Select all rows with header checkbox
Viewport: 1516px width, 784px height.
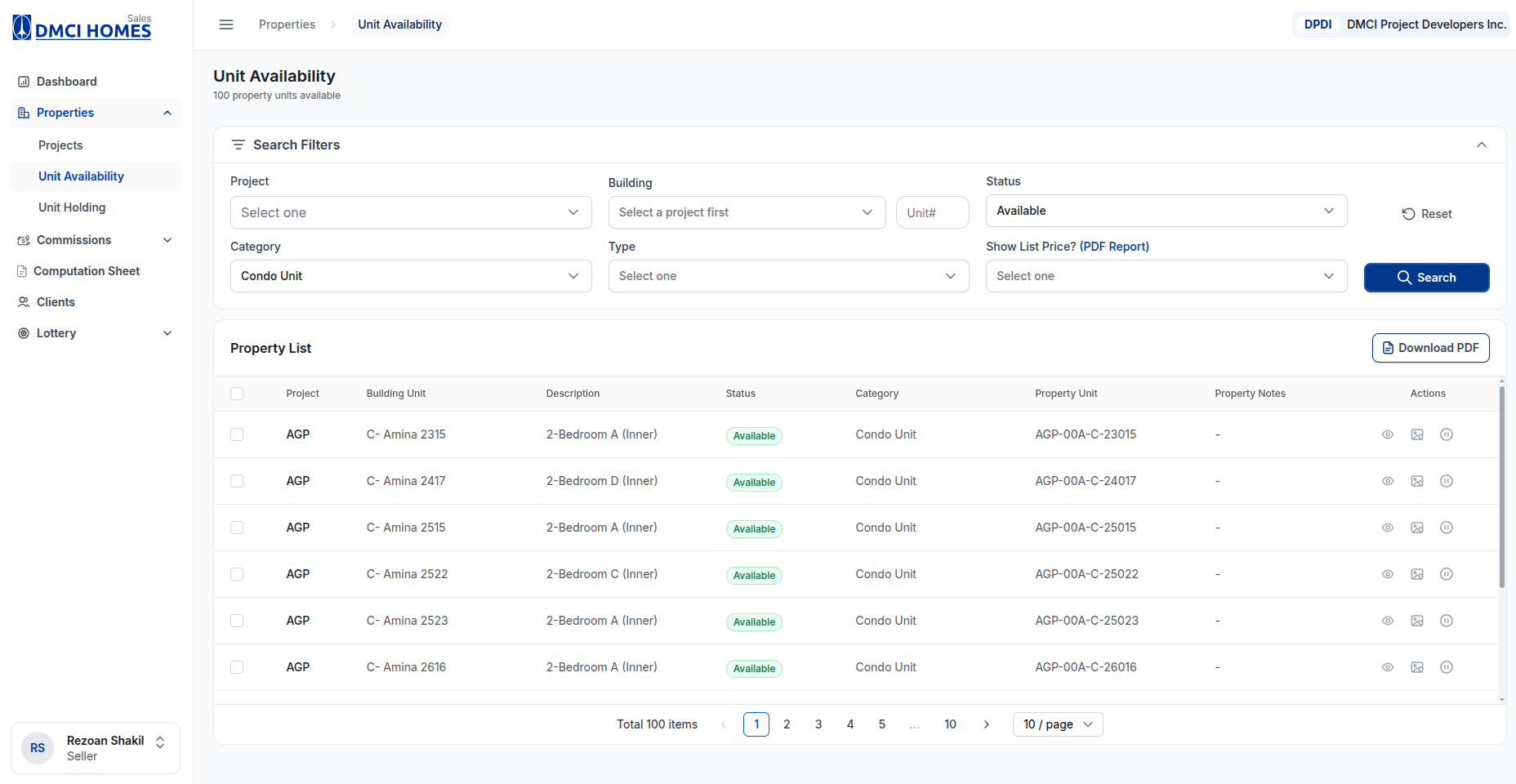(x=237, y=394)
